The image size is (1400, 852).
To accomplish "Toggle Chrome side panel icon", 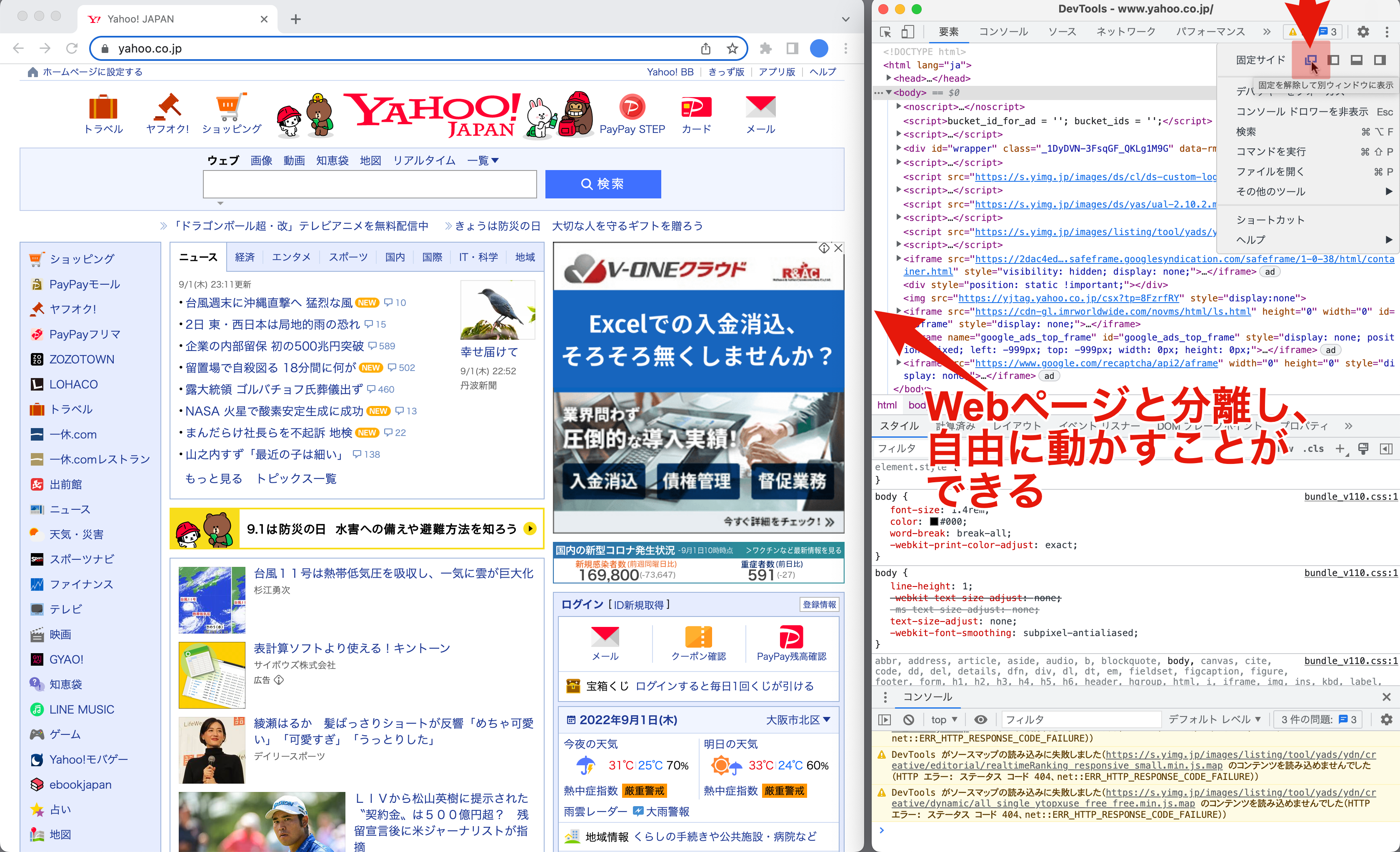I will point(792,48).
